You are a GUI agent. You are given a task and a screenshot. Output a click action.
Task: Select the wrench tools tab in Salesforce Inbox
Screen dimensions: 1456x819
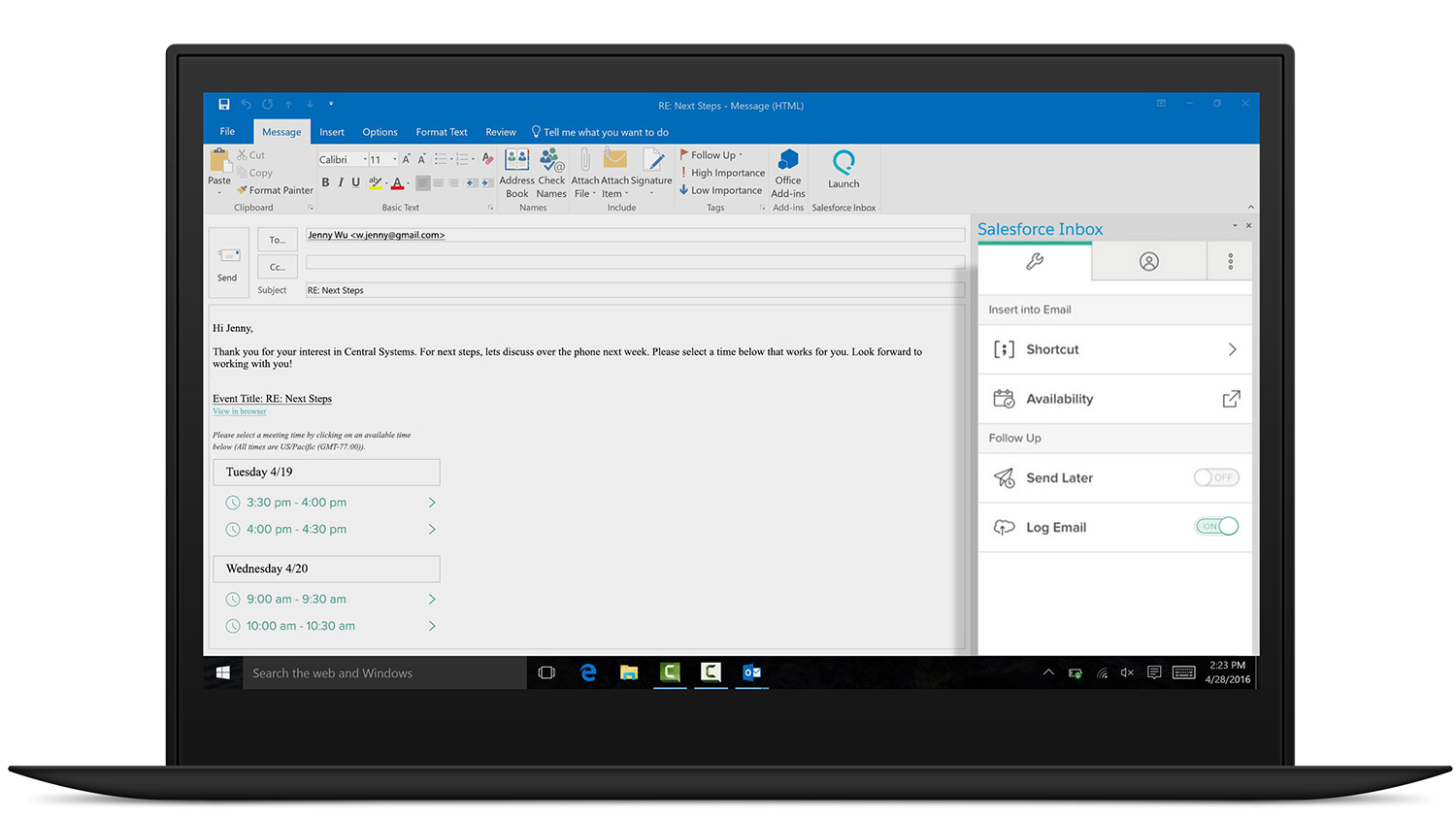1035,261
